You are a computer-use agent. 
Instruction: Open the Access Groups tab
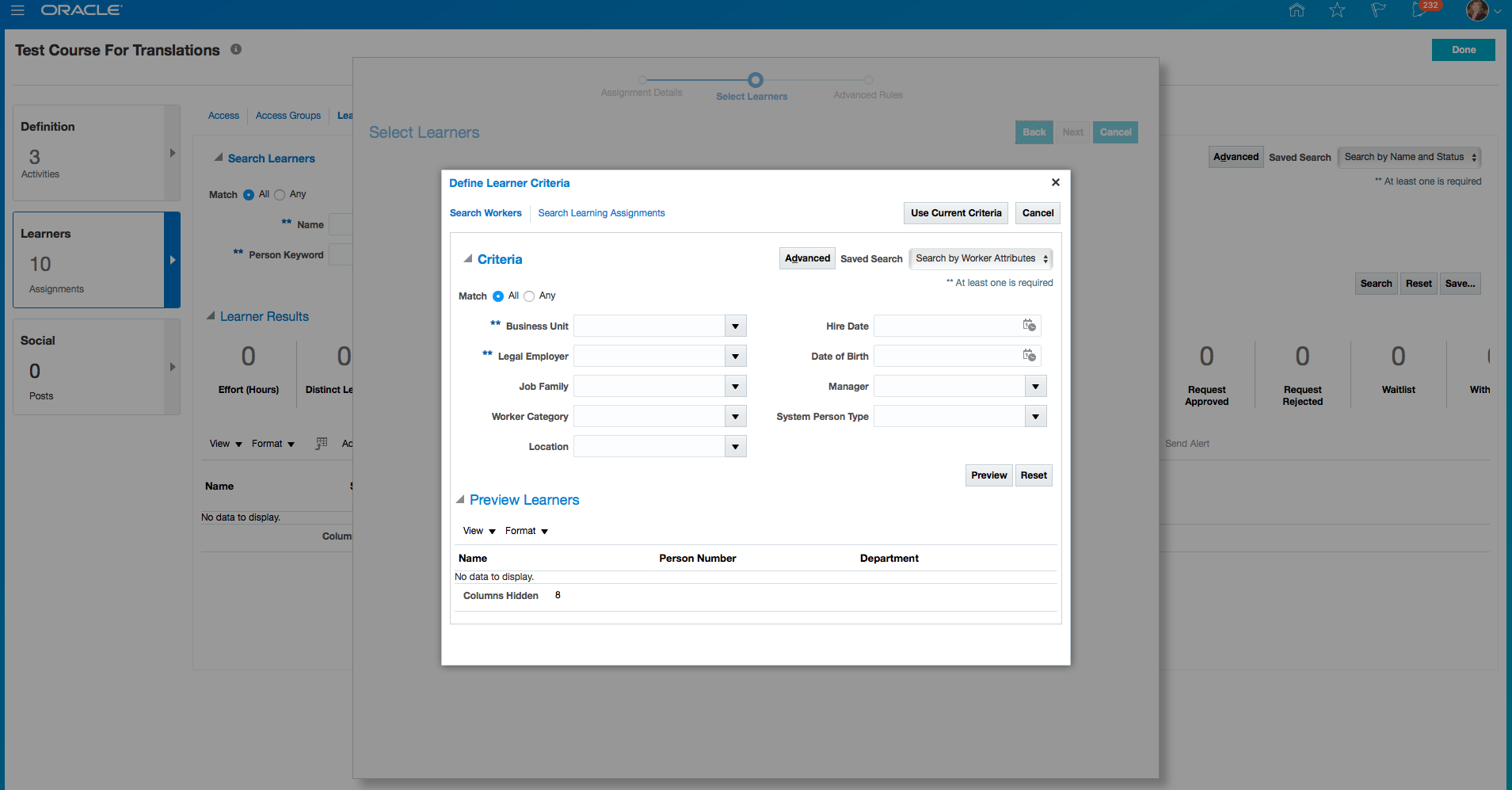[x=288, y=116]
